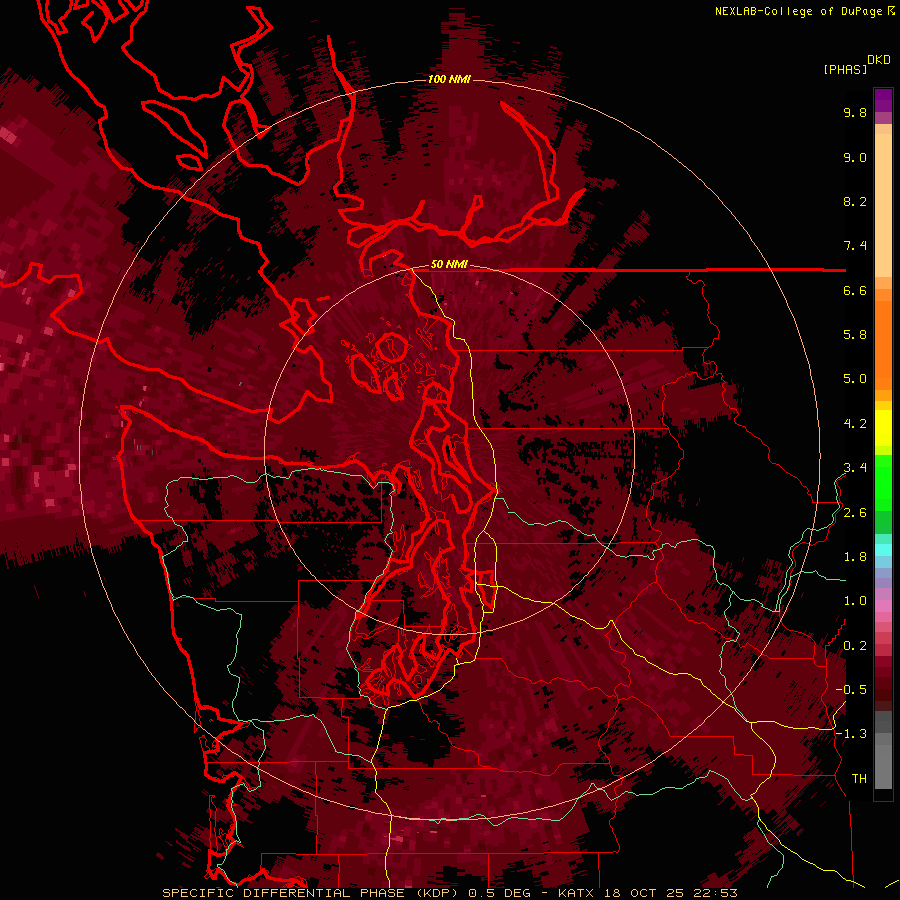Click the 6.6 scale label
The image size is (900, 900).
click(855, 290)
